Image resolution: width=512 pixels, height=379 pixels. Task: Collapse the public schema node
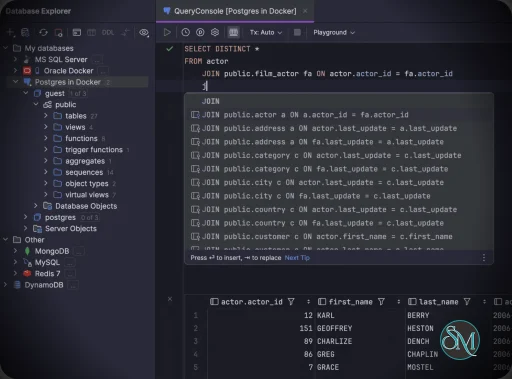[x=36, y=105]
